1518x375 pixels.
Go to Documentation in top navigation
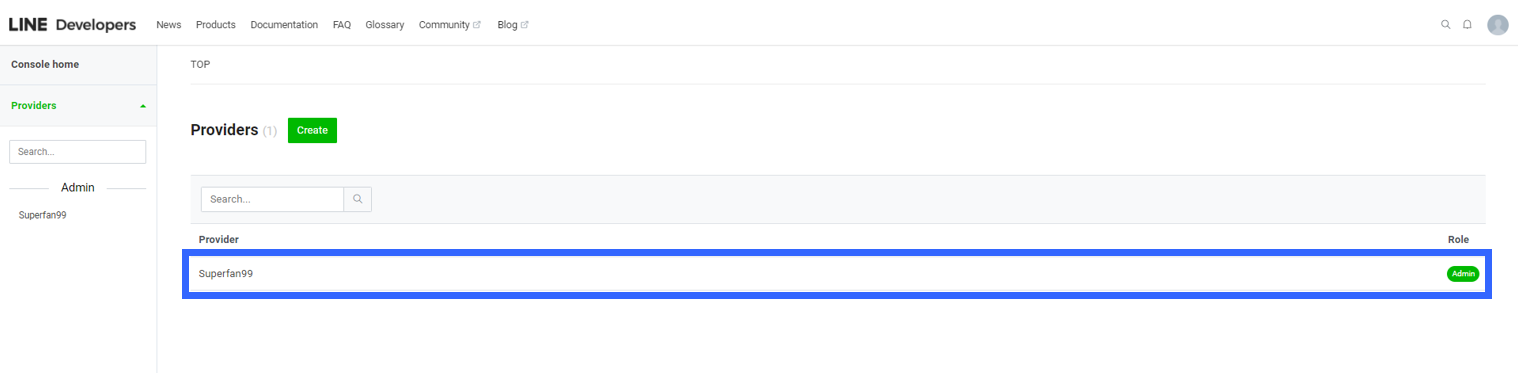284,25
